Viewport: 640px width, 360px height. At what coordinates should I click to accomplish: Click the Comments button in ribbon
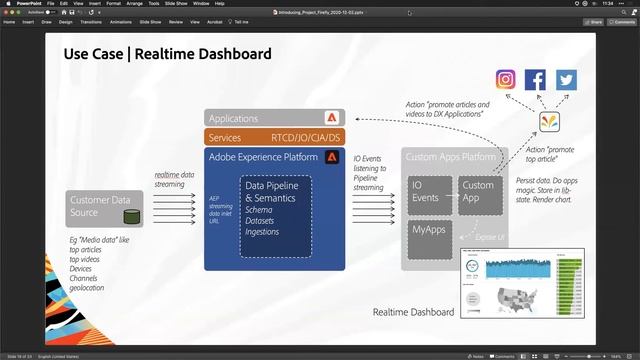[x=622, y=22]
